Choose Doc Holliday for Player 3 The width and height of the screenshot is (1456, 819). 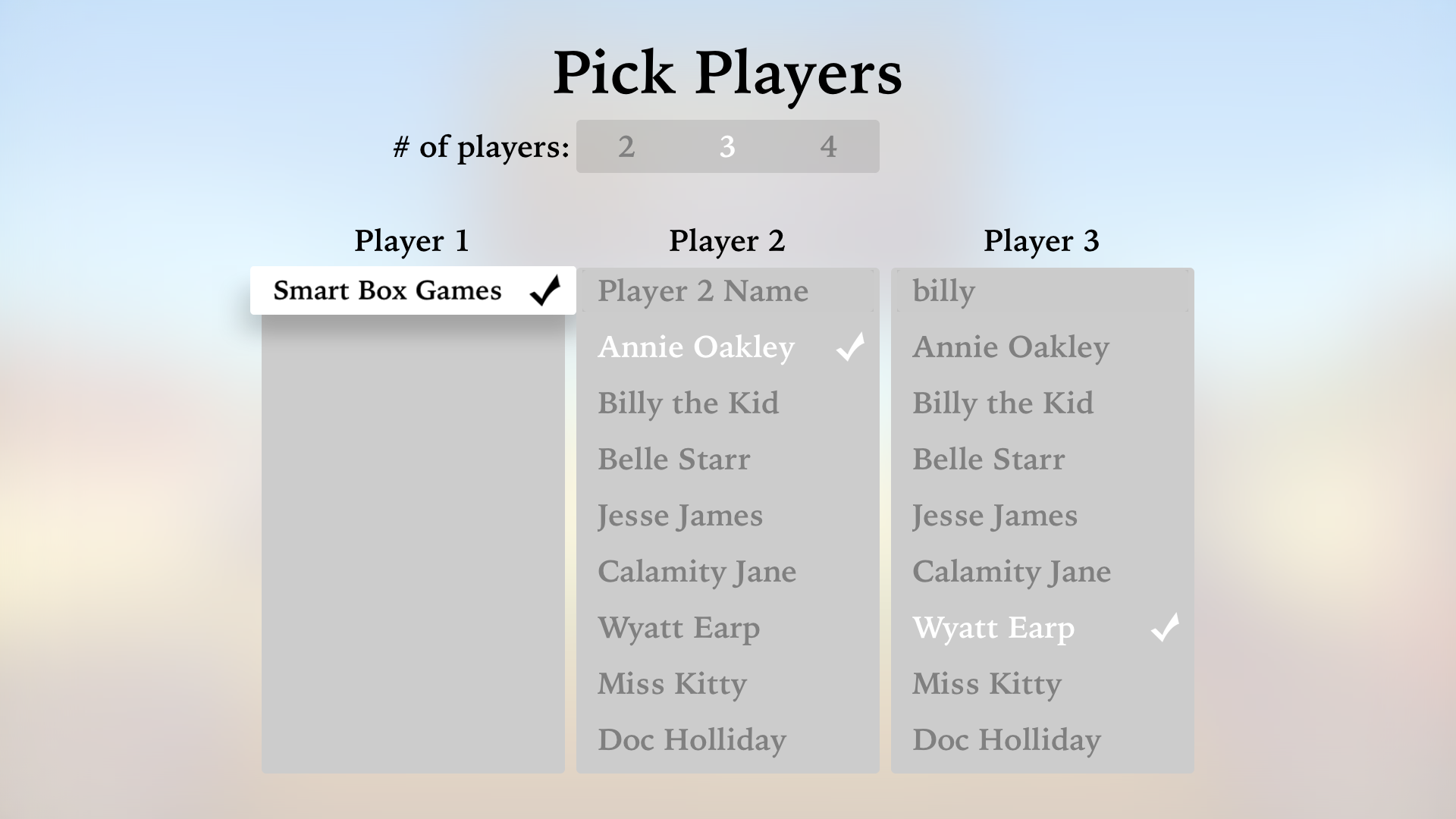(x=1006, y=739)
